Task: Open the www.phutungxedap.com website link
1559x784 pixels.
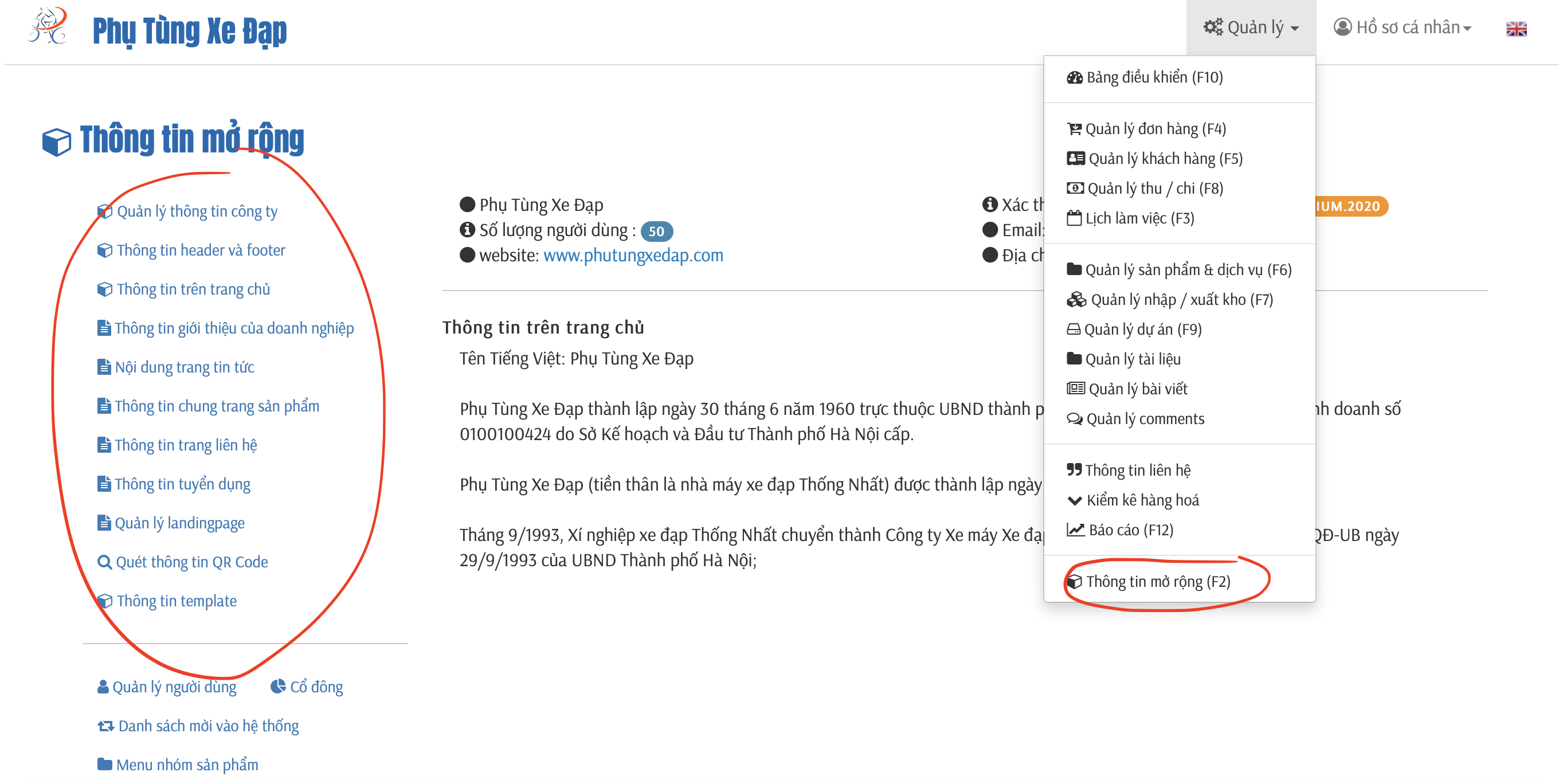Action: [x=632, y=255]
